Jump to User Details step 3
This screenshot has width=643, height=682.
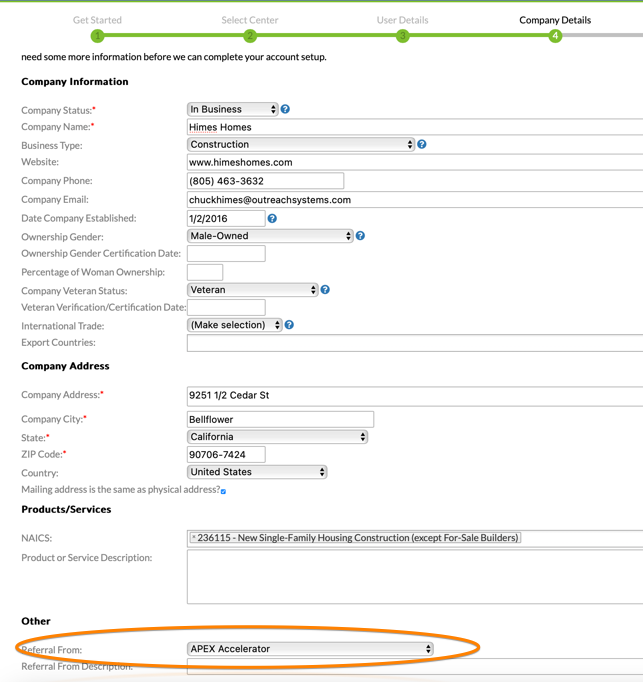[402, 36]
